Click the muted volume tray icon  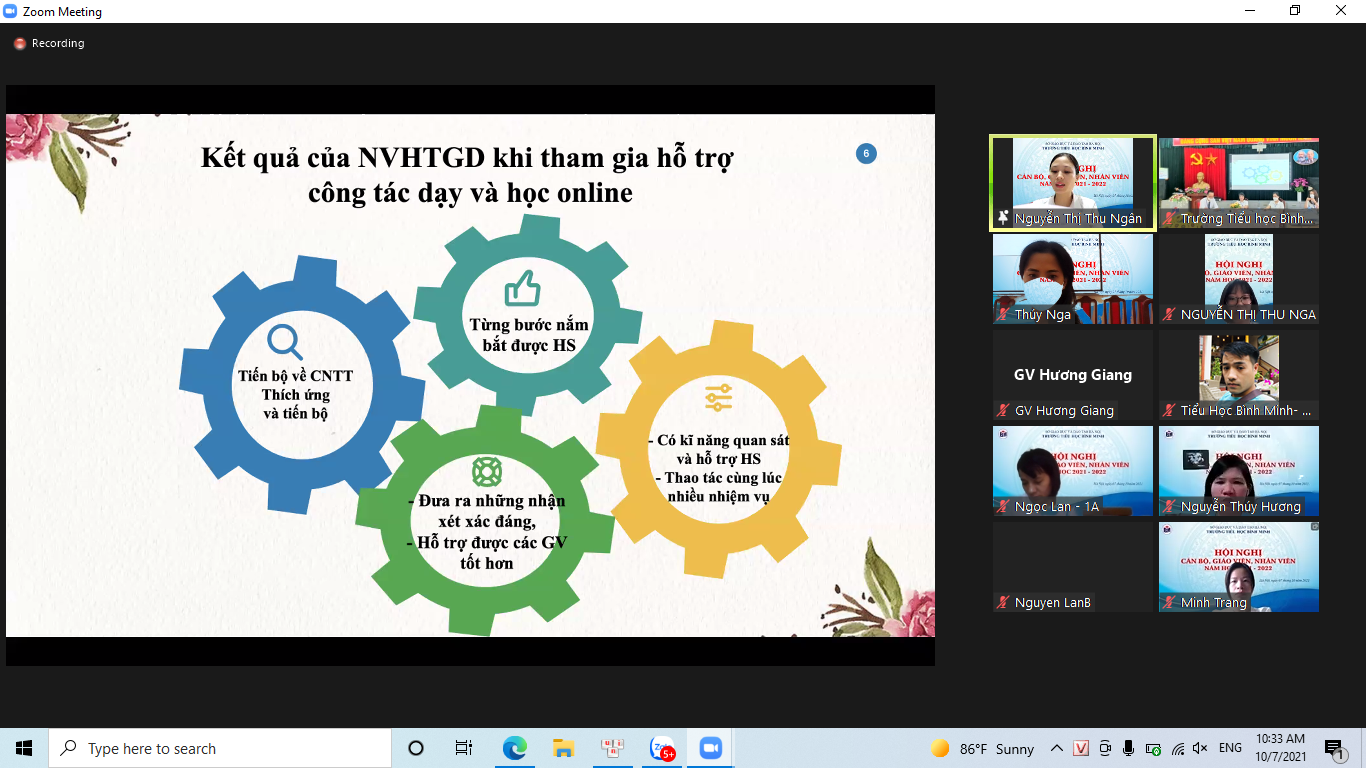tap(1201, 748)
